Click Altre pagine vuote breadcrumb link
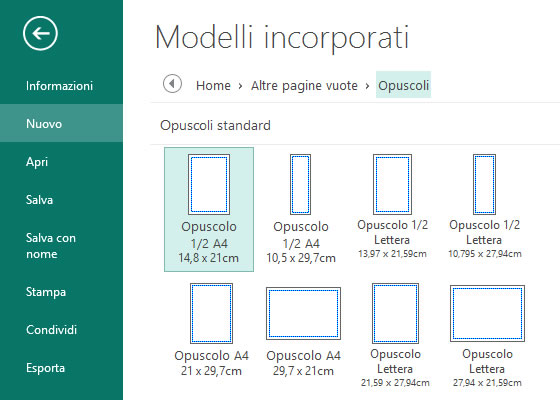 pos(304,85)
